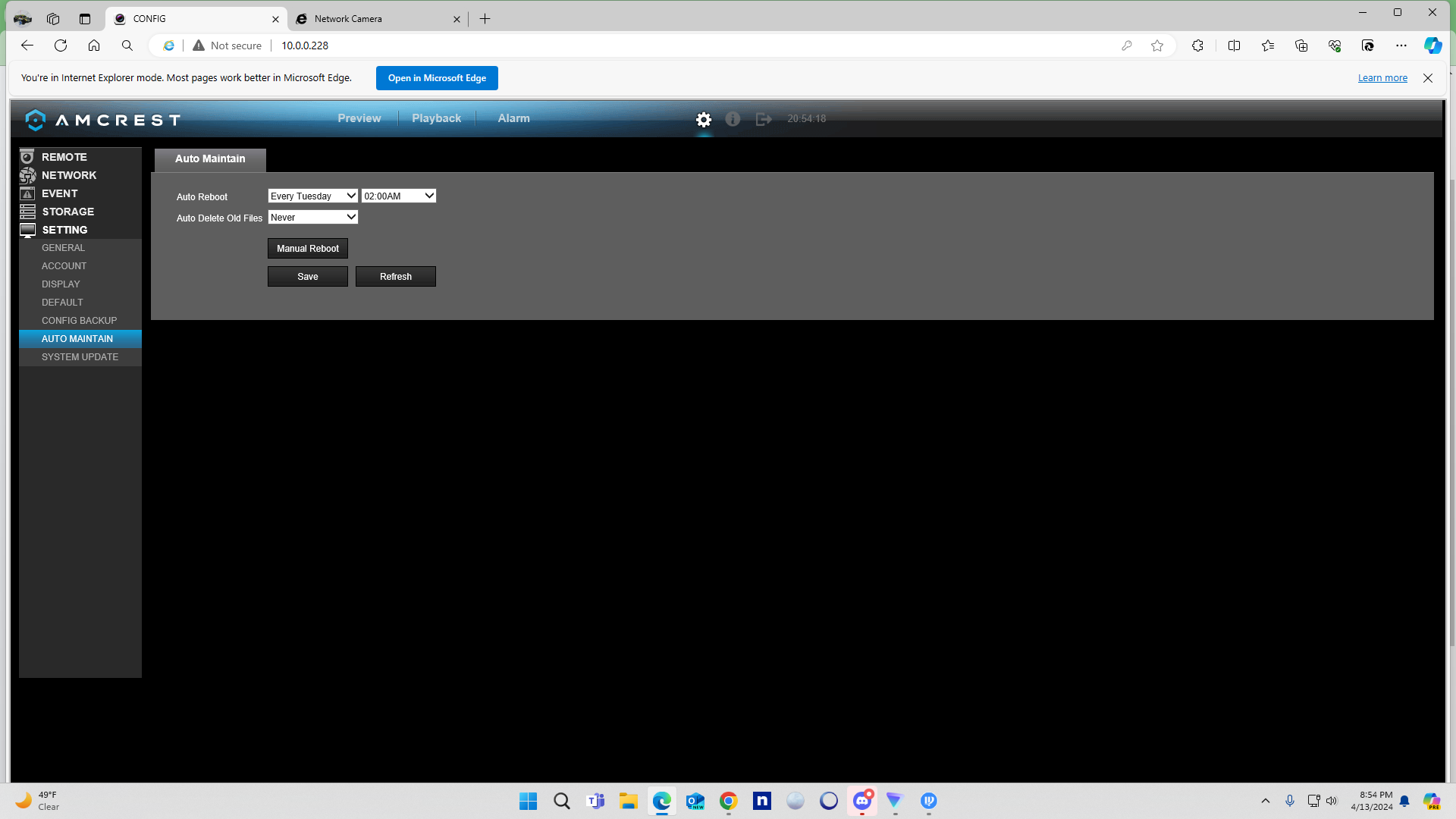Image resolution: width=1456 pixels, height=819 pixels.
Task: Click Open in Microsoft Edge button
Action: tap(437, 78)
